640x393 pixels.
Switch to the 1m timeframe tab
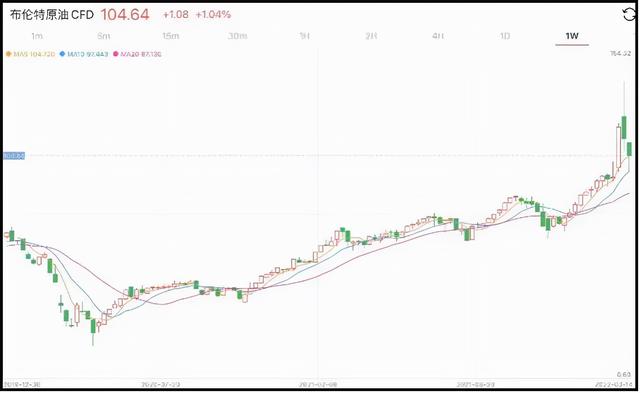tap(37, 36)
